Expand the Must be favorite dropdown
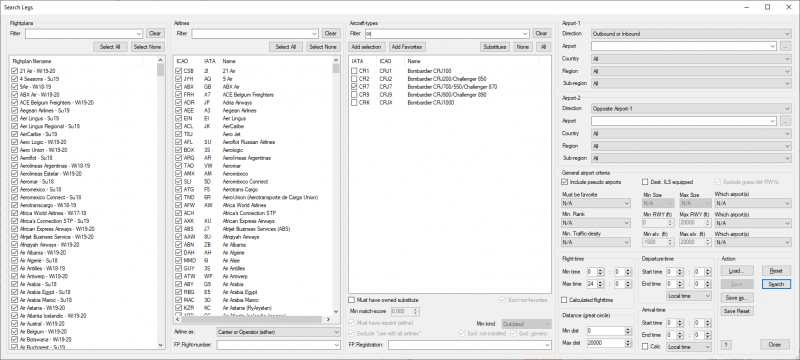This screenshot has width=800, height=360. tap(596, 203)
